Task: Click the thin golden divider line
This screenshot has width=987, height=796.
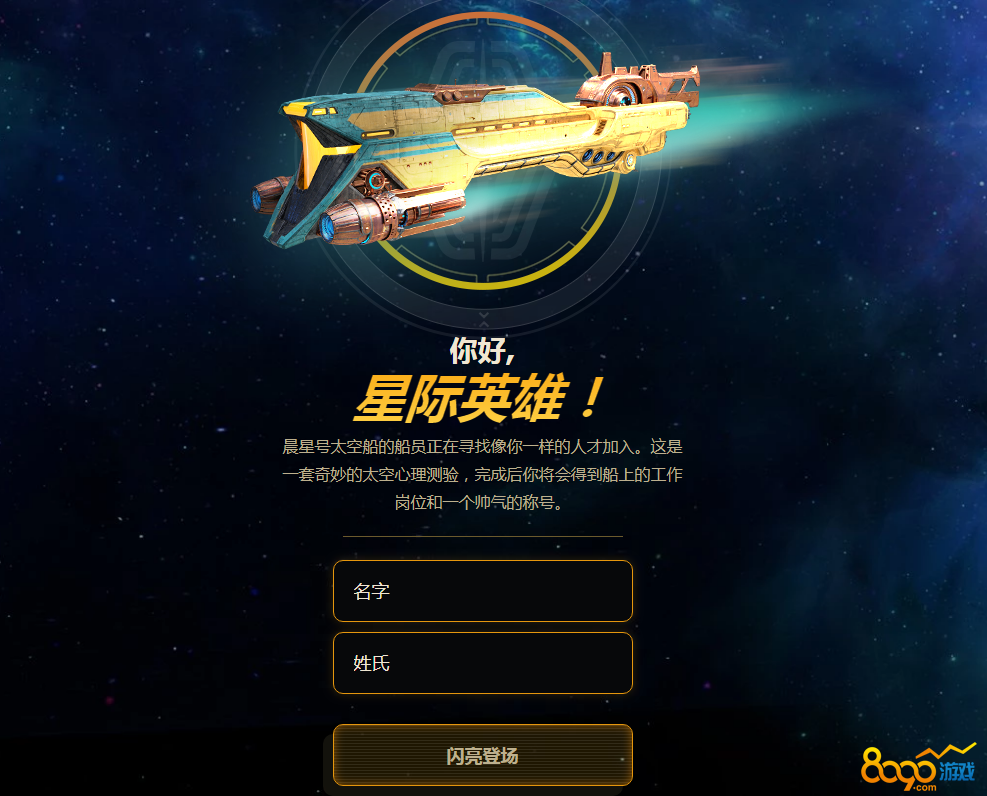Action: tap(483, 537)
